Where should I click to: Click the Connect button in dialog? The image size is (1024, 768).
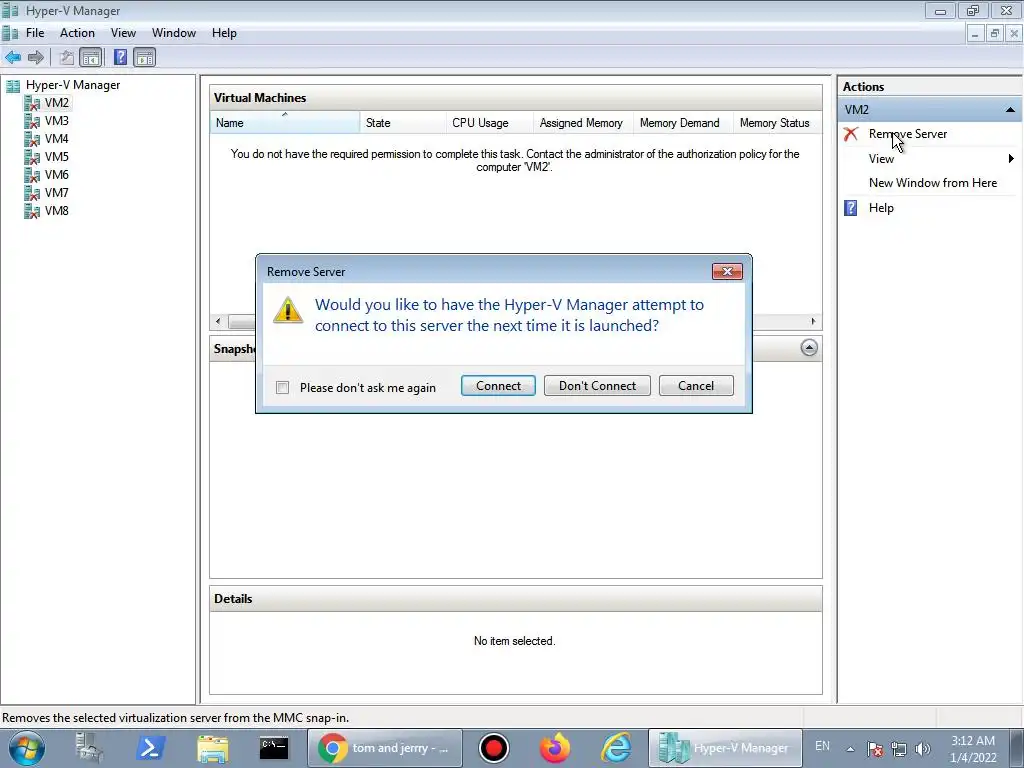(498, 386)
